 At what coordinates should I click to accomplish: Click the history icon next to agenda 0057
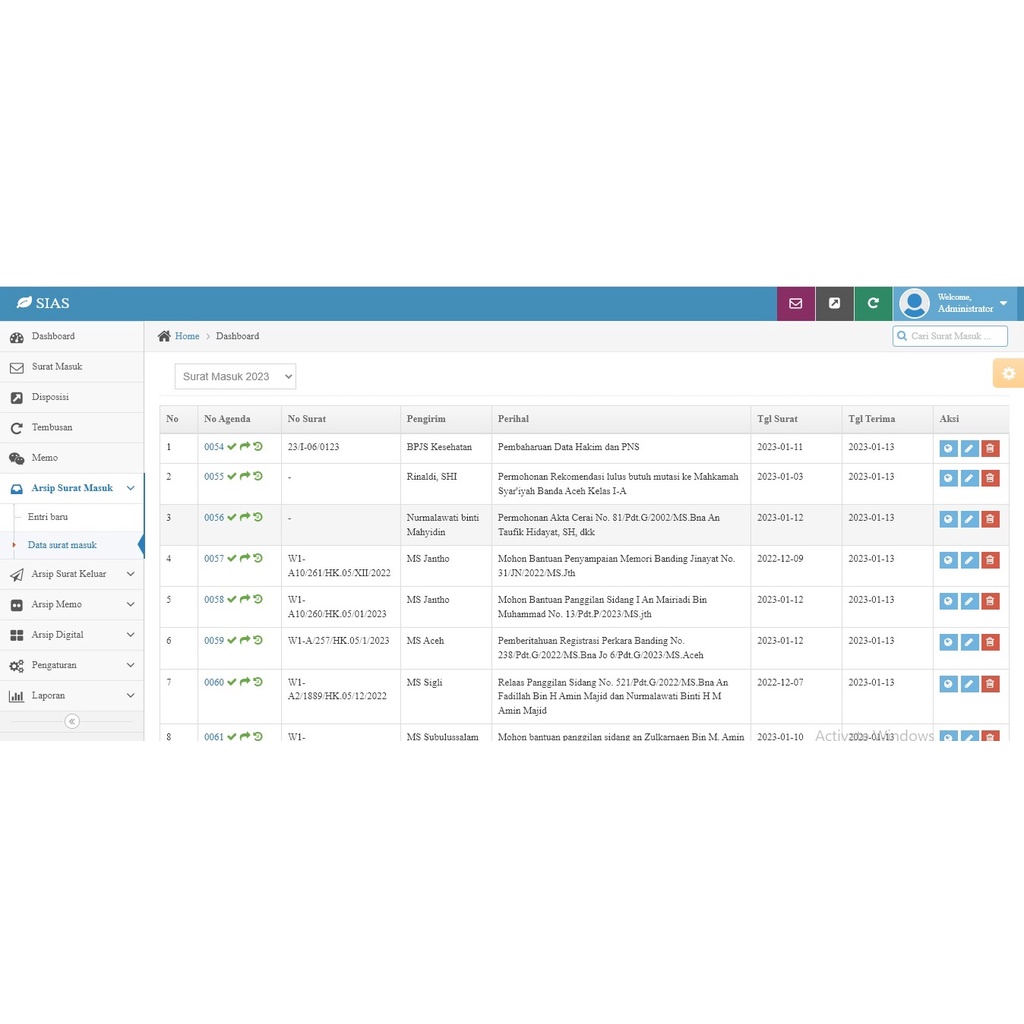tap(258, 558)
